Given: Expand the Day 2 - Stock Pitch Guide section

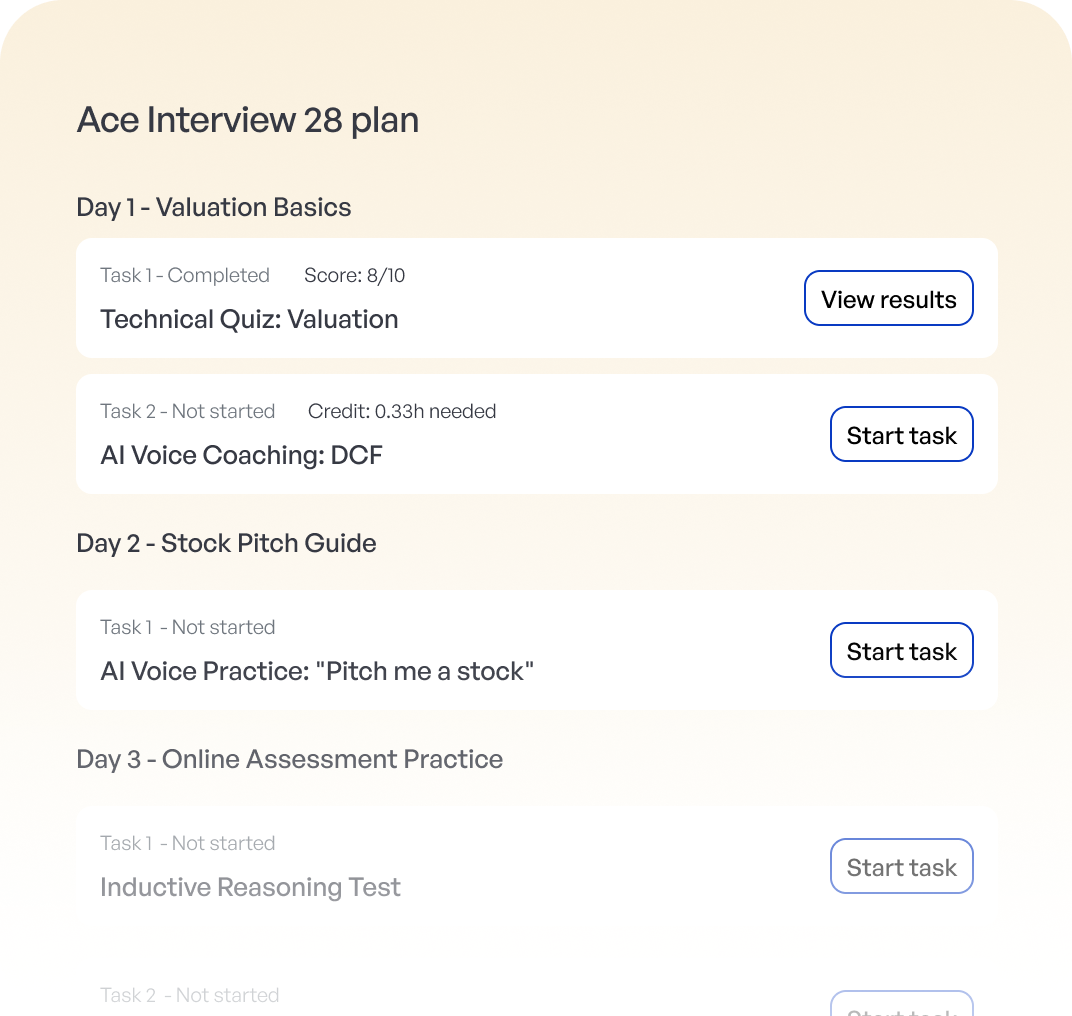Looking at the screenshot, I should click(x=226, y=543).
